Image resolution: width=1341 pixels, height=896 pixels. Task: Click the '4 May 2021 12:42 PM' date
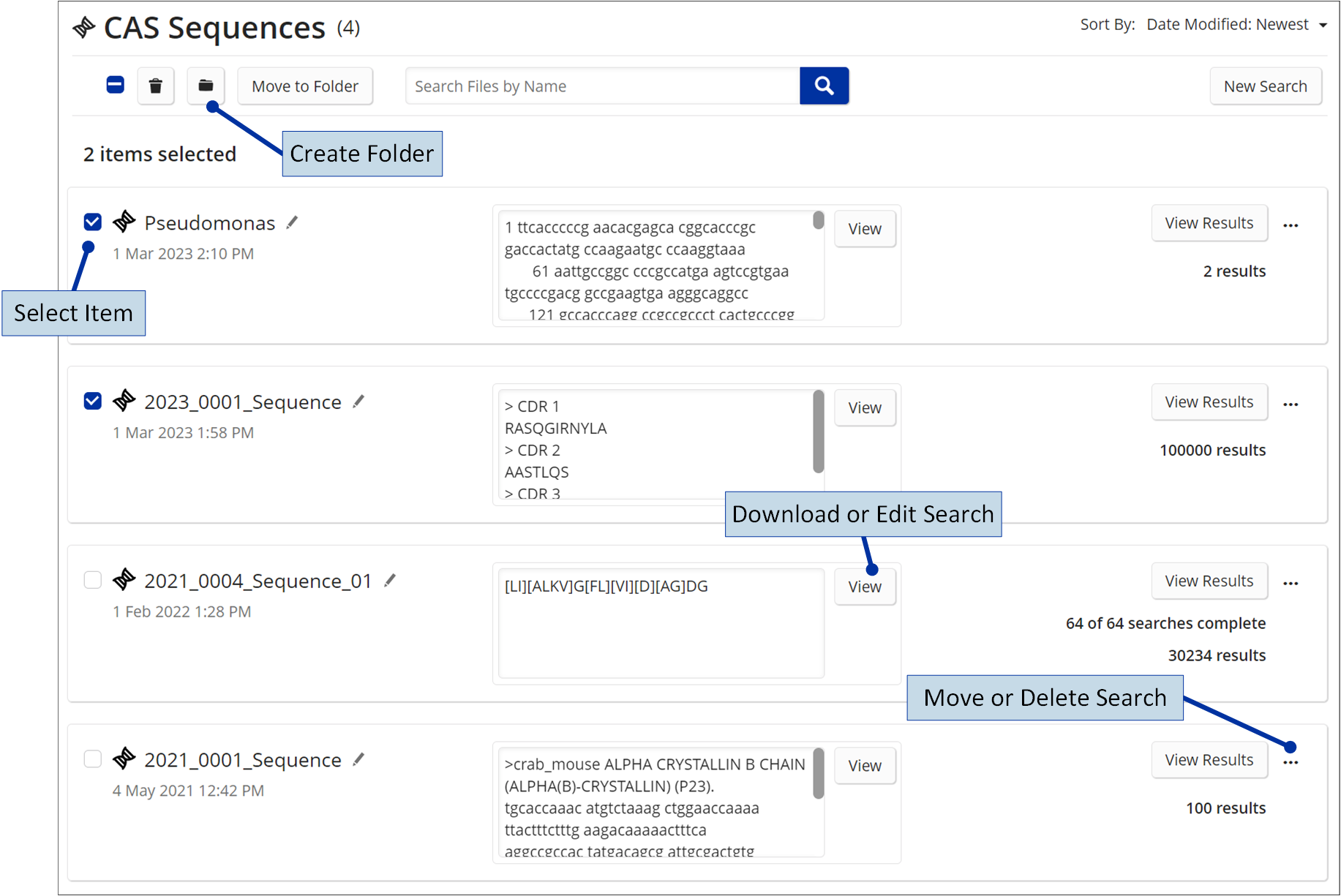click(x=188, y=791)
